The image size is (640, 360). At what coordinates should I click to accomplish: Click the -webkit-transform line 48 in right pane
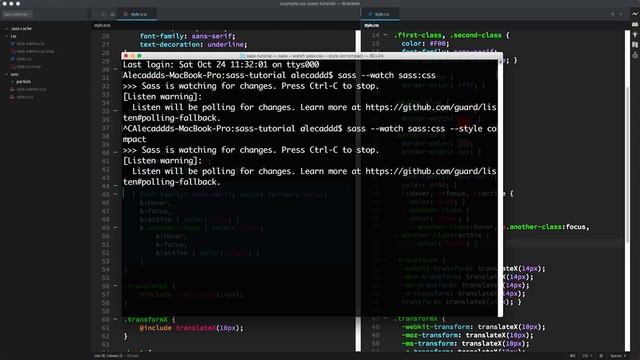coord(473,327)
